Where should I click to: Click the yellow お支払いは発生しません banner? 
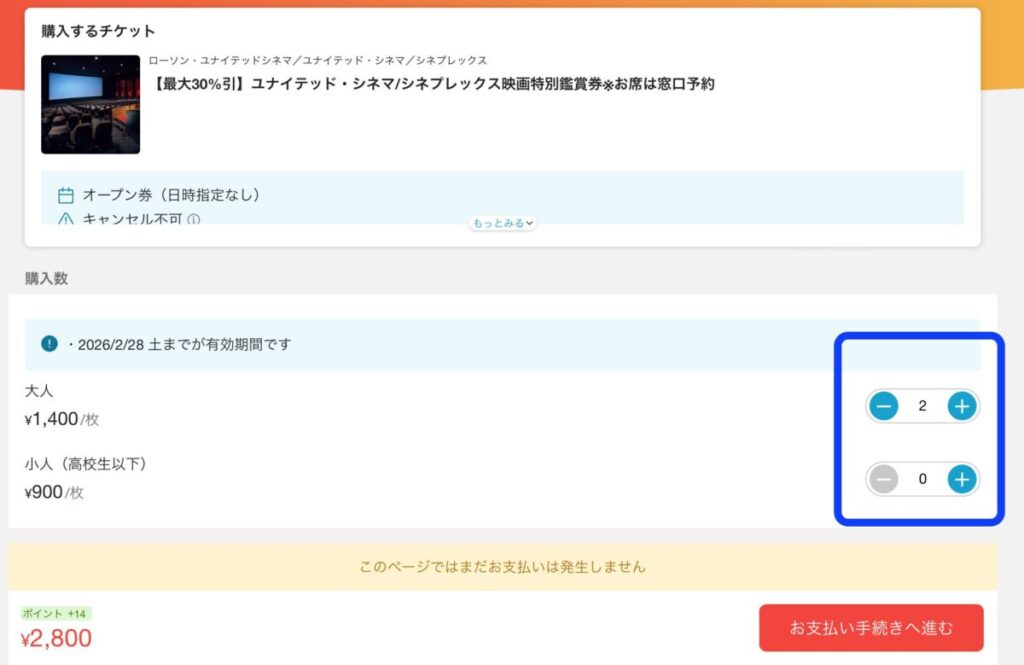(x=502, y=567)
